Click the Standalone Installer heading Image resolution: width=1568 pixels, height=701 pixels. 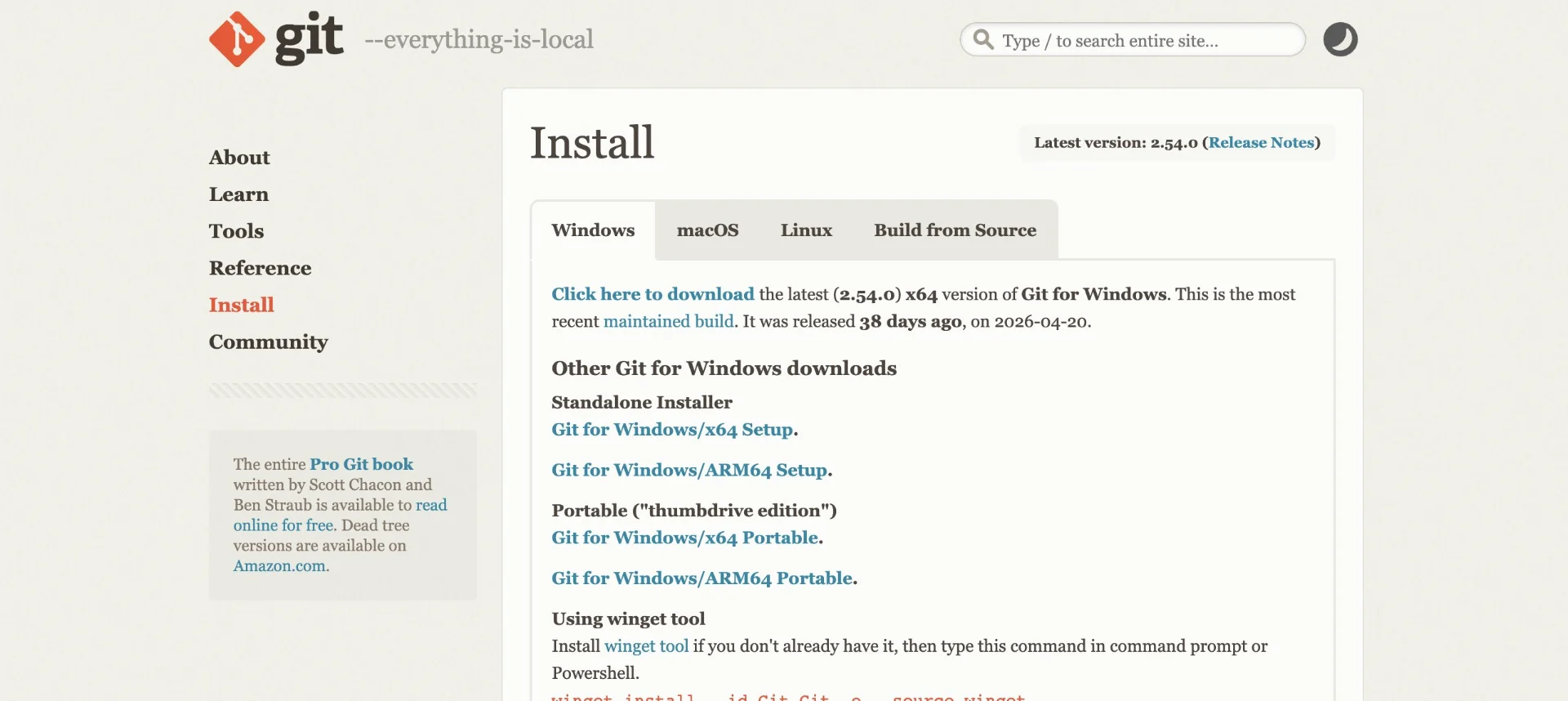coord(642,402)
